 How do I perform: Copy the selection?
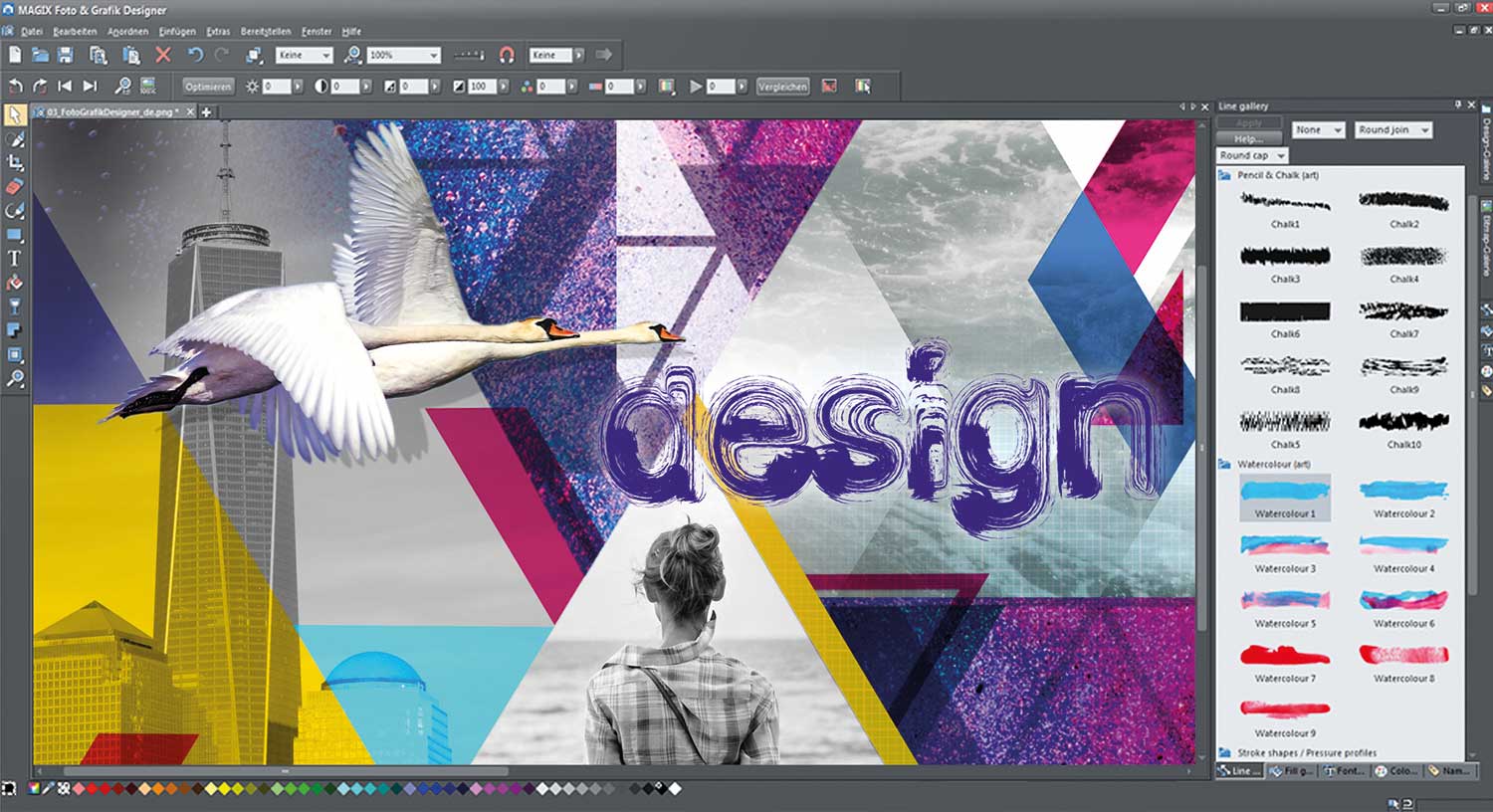click(x=98, y=56)
